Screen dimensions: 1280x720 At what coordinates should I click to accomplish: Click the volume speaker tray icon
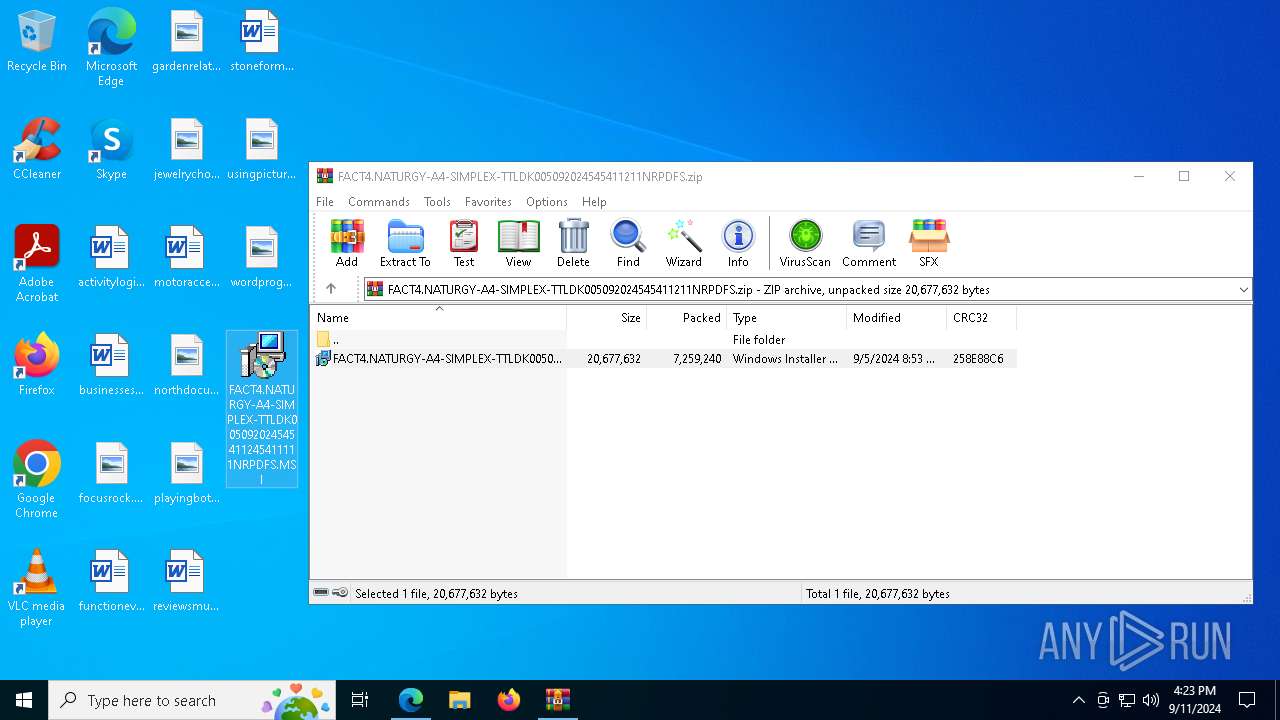(1151, 700)
